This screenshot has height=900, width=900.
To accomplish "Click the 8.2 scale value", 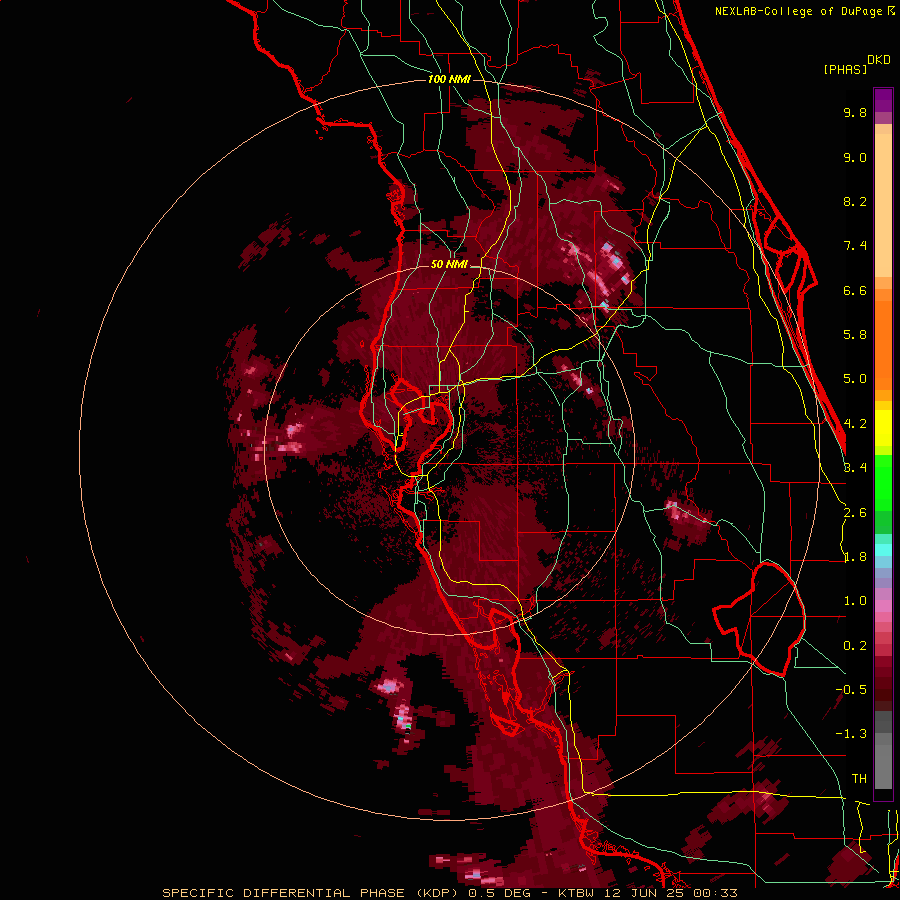I will pos(855,201).
